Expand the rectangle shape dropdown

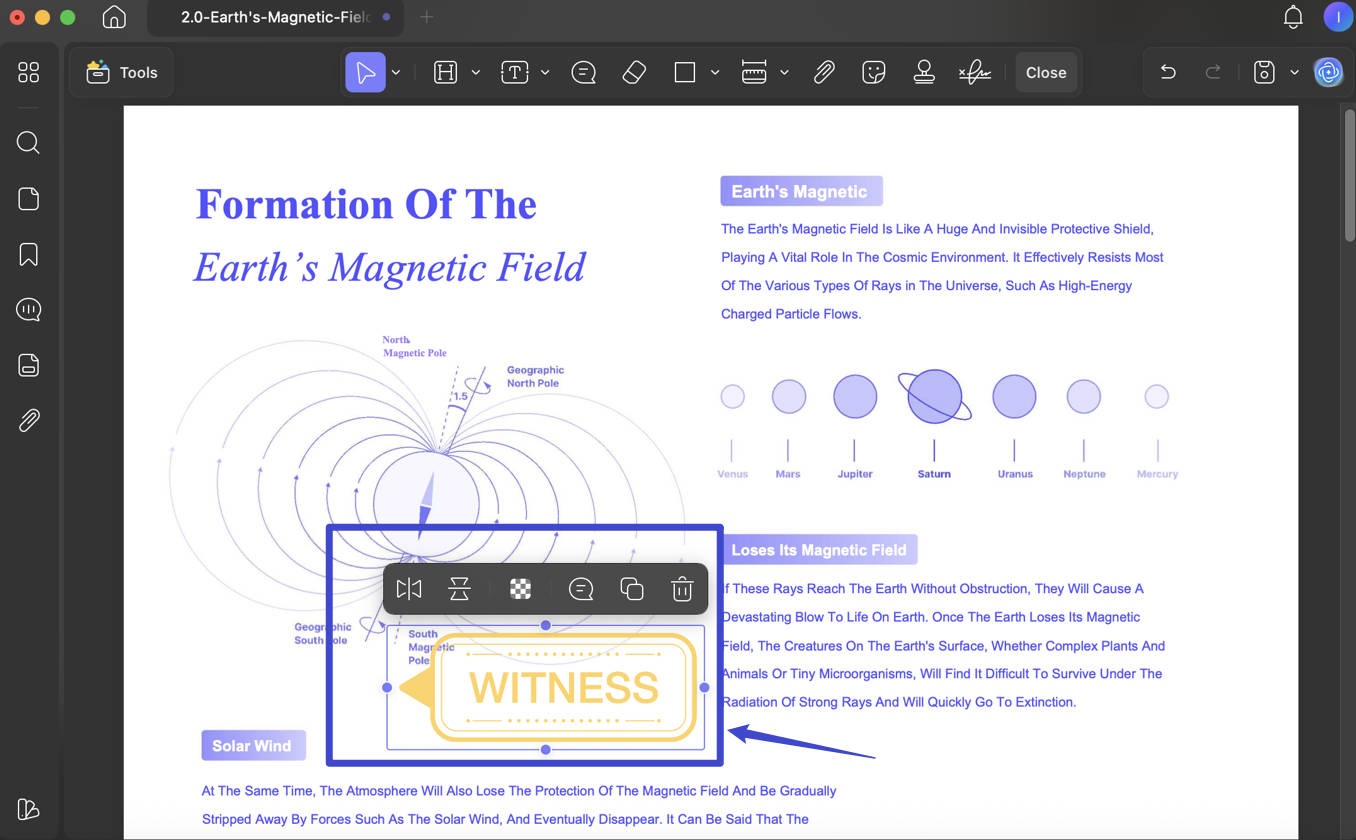[715, 72]
